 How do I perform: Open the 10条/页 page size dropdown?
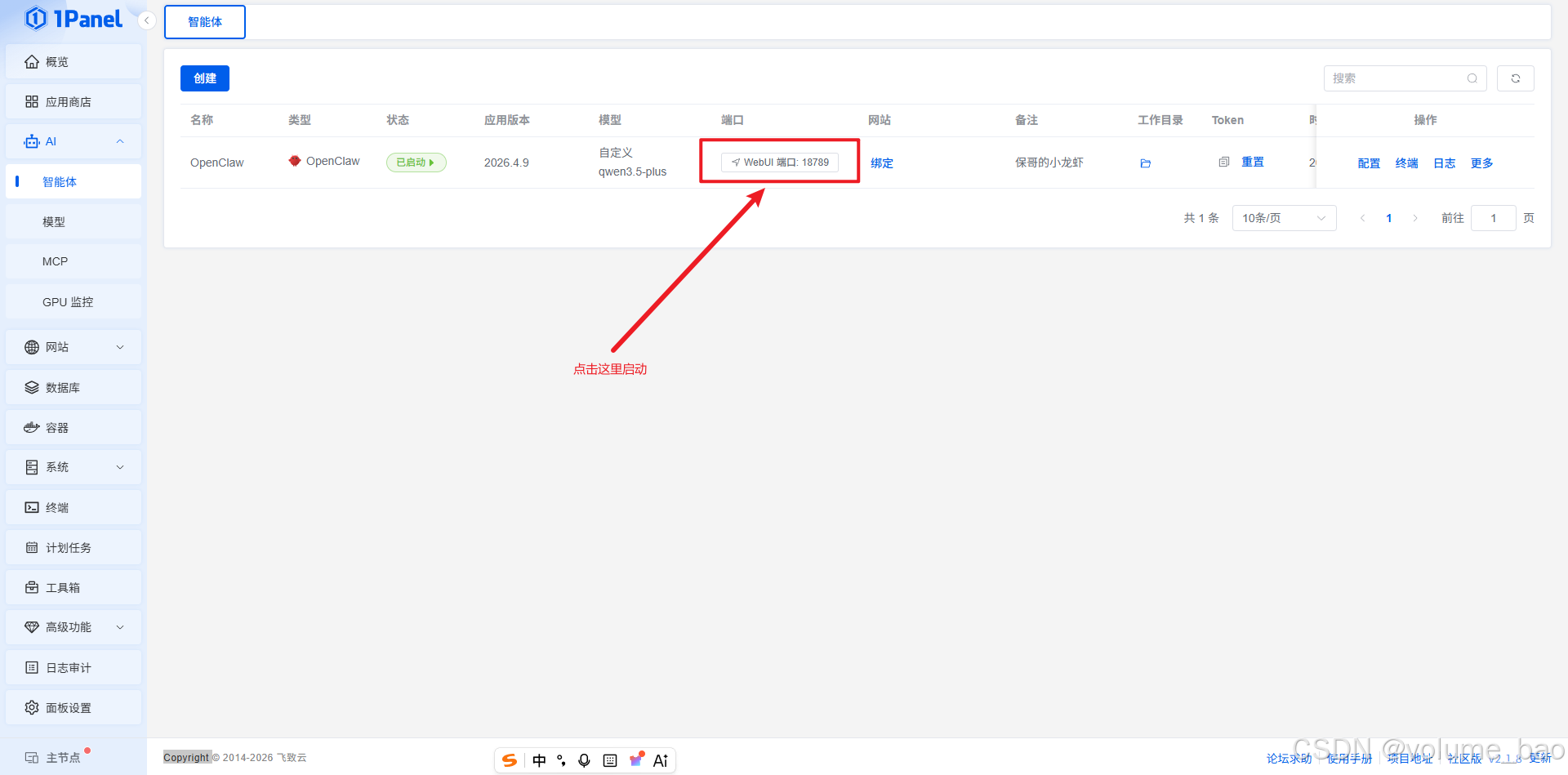pos(1284,218)
